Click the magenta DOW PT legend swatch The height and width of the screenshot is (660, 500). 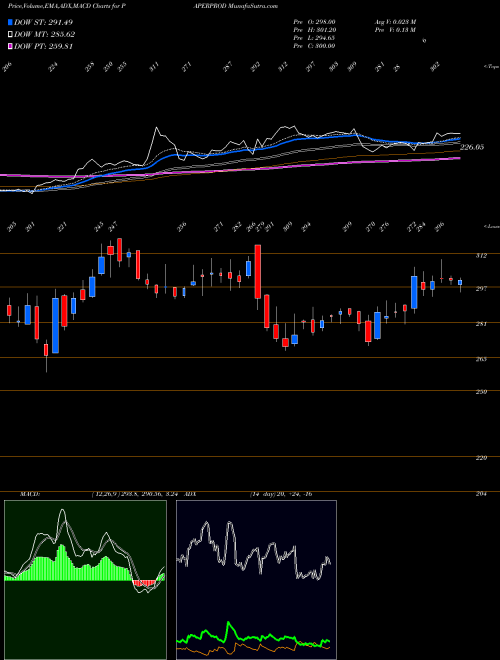[x=10, y=46]
